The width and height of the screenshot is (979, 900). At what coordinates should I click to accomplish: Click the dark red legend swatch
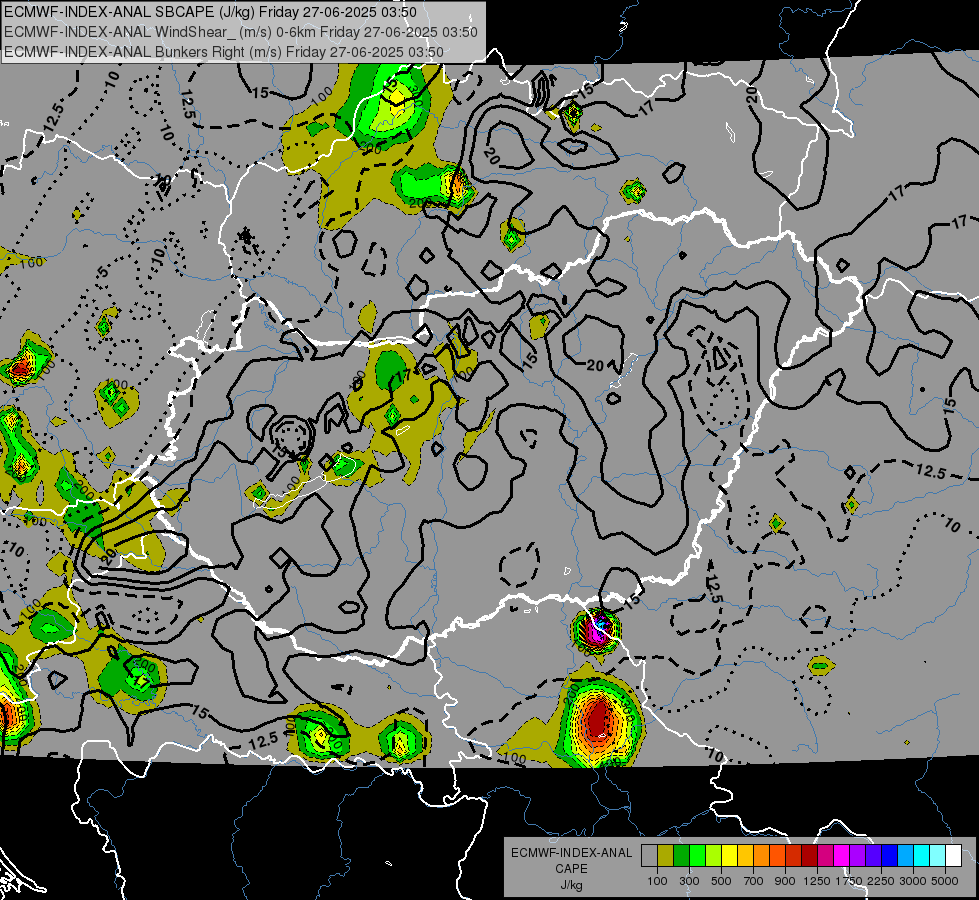[809, 856]
